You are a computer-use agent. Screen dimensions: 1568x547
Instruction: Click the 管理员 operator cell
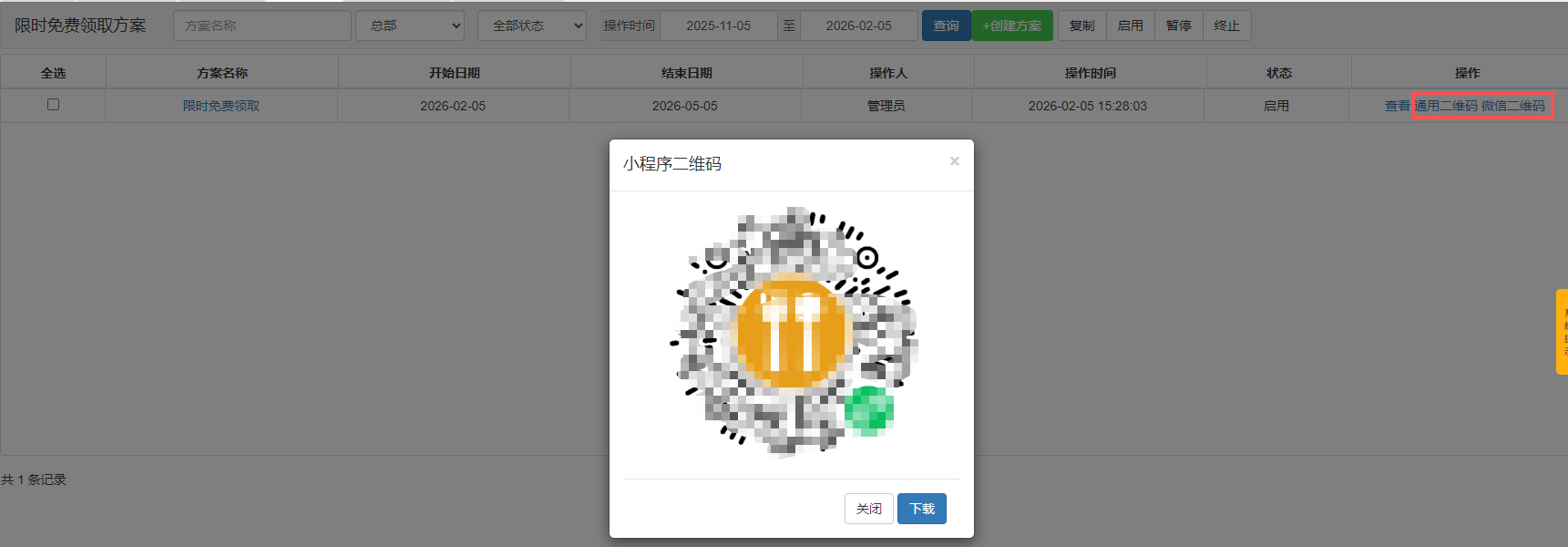[x=886, y=106]
